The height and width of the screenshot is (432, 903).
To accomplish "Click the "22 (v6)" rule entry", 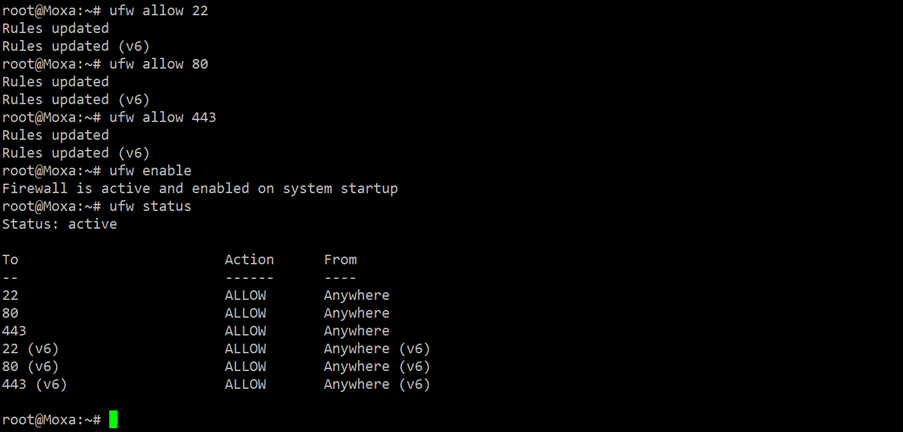I will tap(30, 349).
